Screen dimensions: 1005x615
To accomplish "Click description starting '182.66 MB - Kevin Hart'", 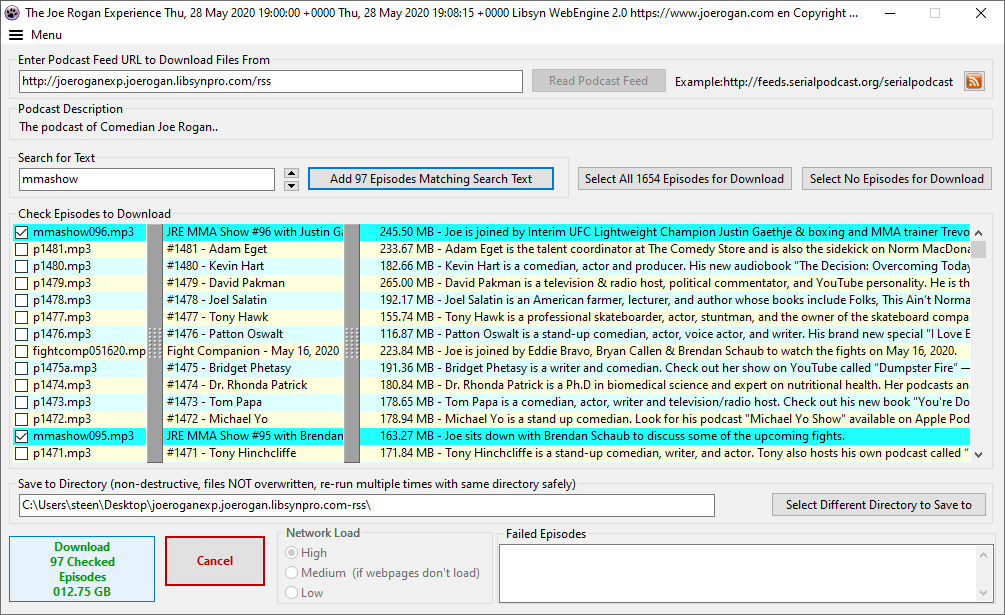I will [x=674, y=266].
